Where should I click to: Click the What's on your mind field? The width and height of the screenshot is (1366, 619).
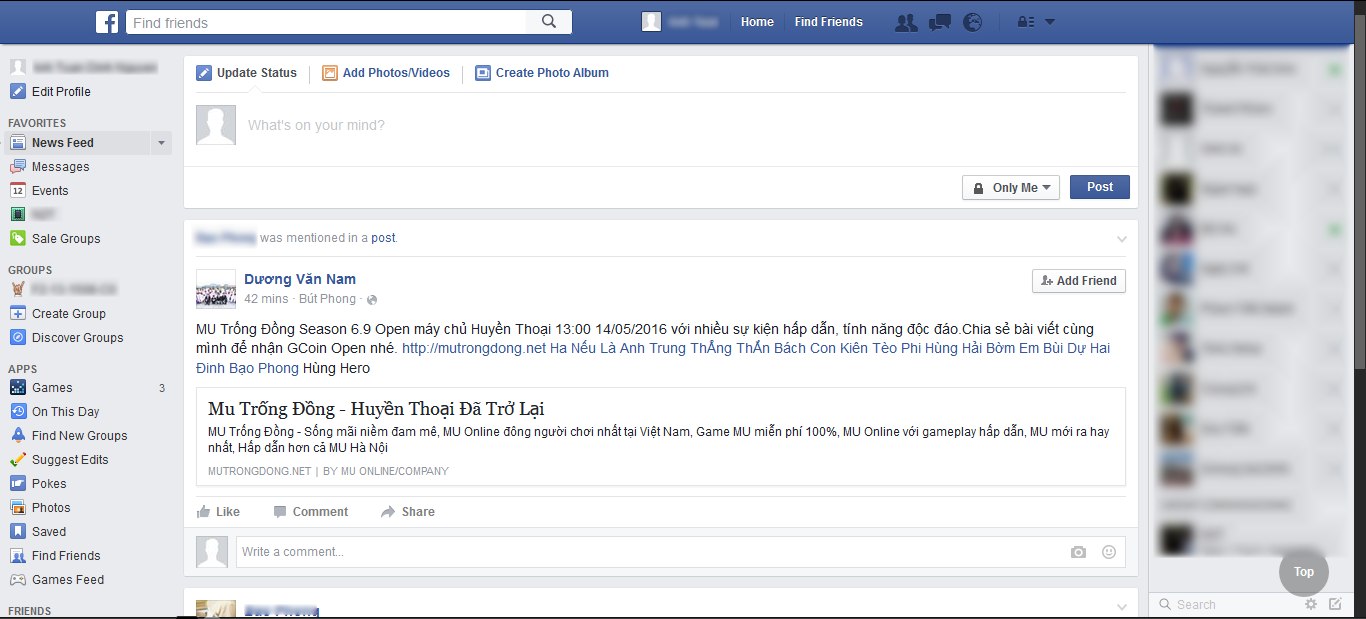click(x=686, y=125)
